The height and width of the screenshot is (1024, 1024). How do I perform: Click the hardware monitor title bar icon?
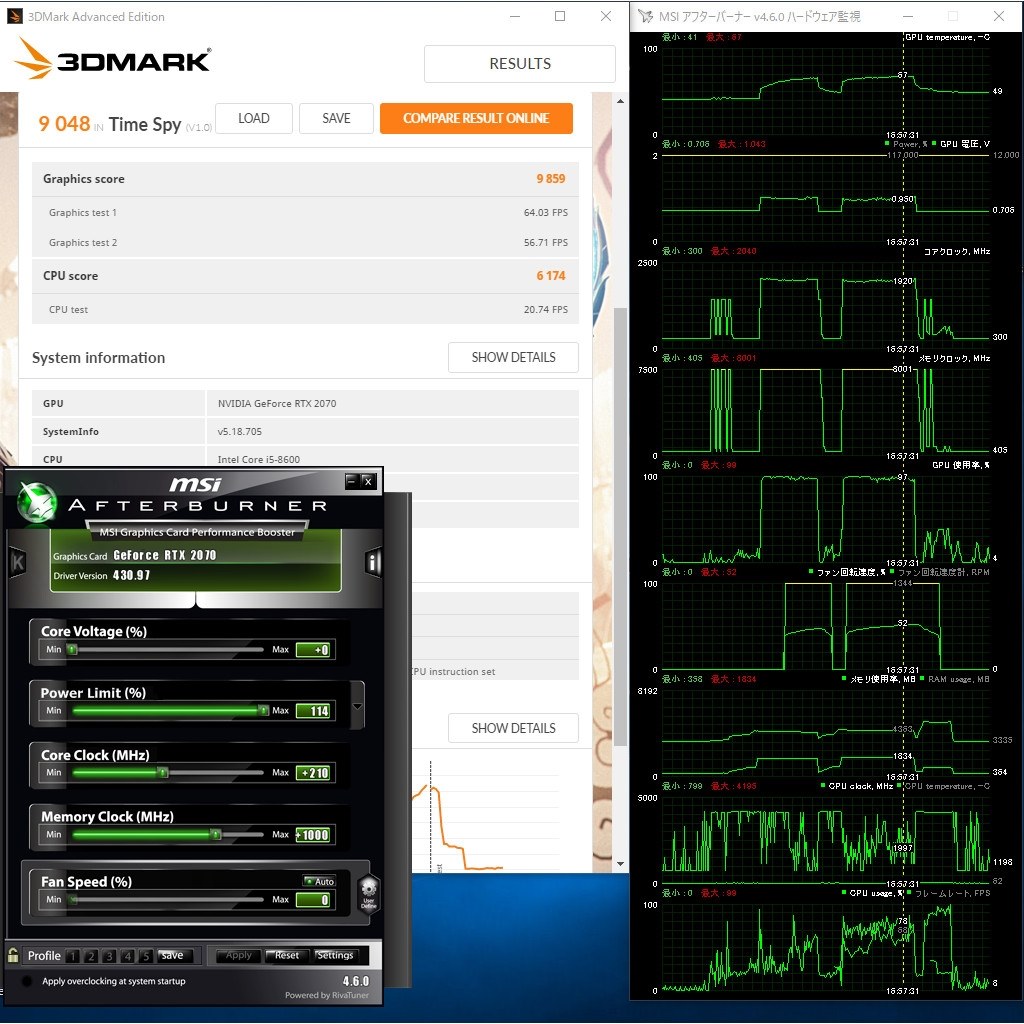645,16
